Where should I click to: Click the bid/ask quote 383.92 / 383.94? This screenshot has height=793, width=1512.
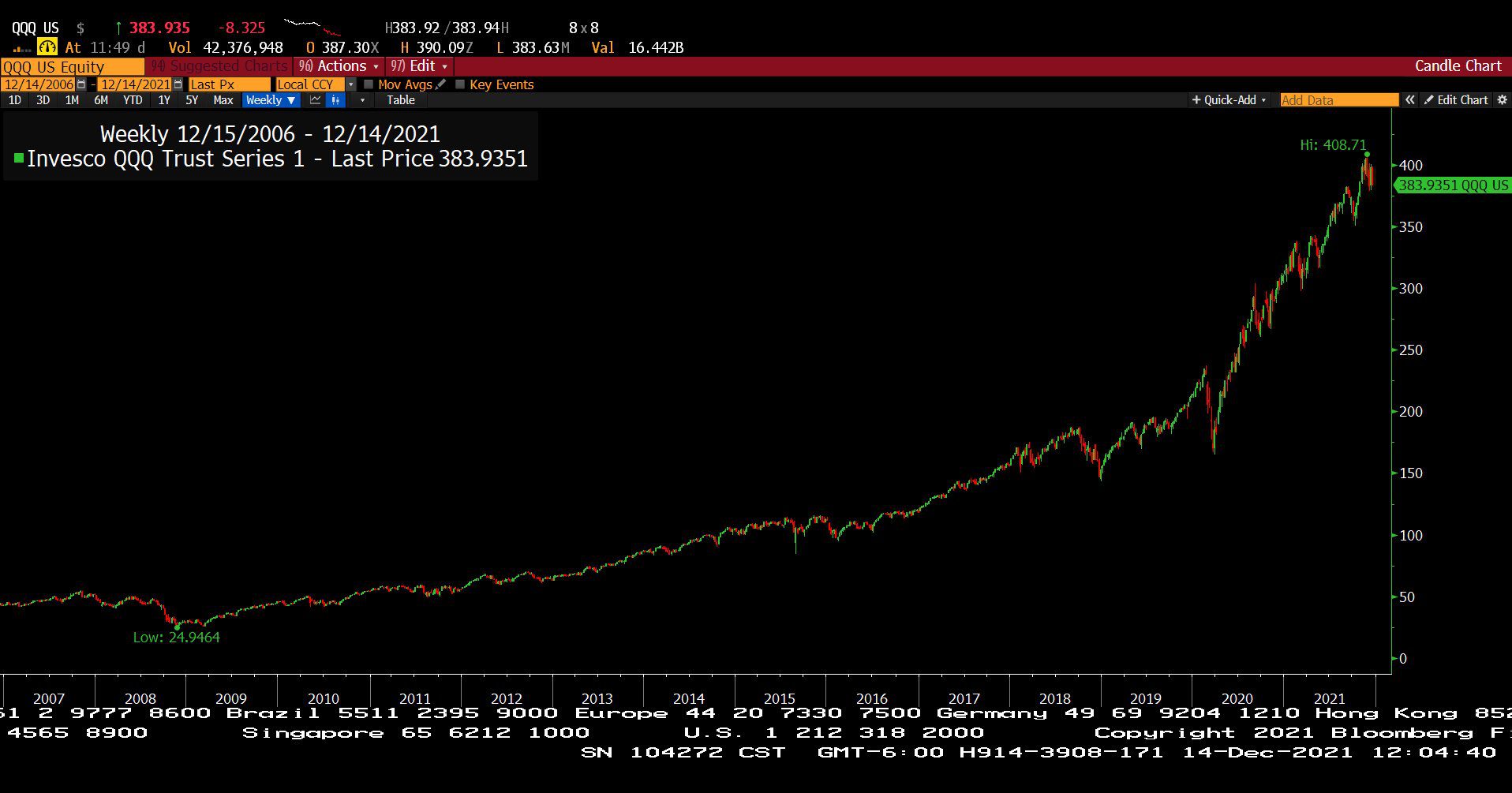click(x=447, y=28)
